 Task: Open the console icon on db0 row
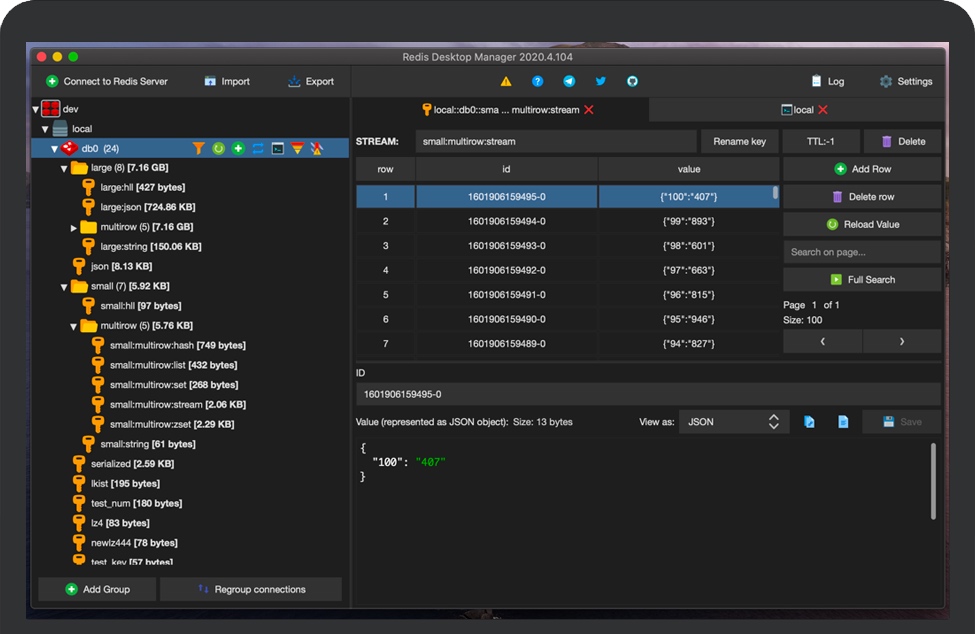tap(278, 148)
